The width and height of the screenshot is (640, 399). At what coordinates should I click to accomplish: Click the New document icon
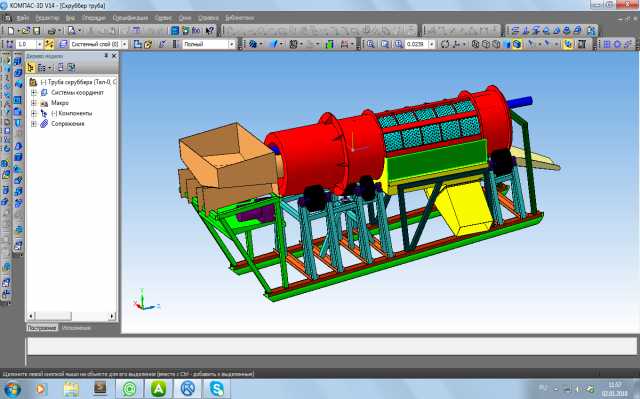point(11,31)
